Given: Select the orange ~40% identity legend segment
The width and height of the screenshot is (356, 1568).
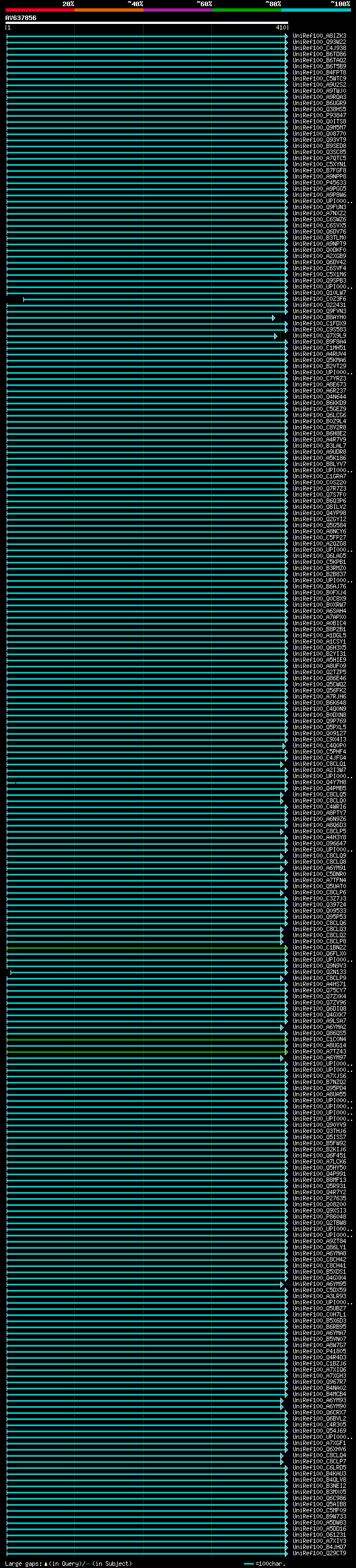Looking at the screenshot, I should 109,10.
